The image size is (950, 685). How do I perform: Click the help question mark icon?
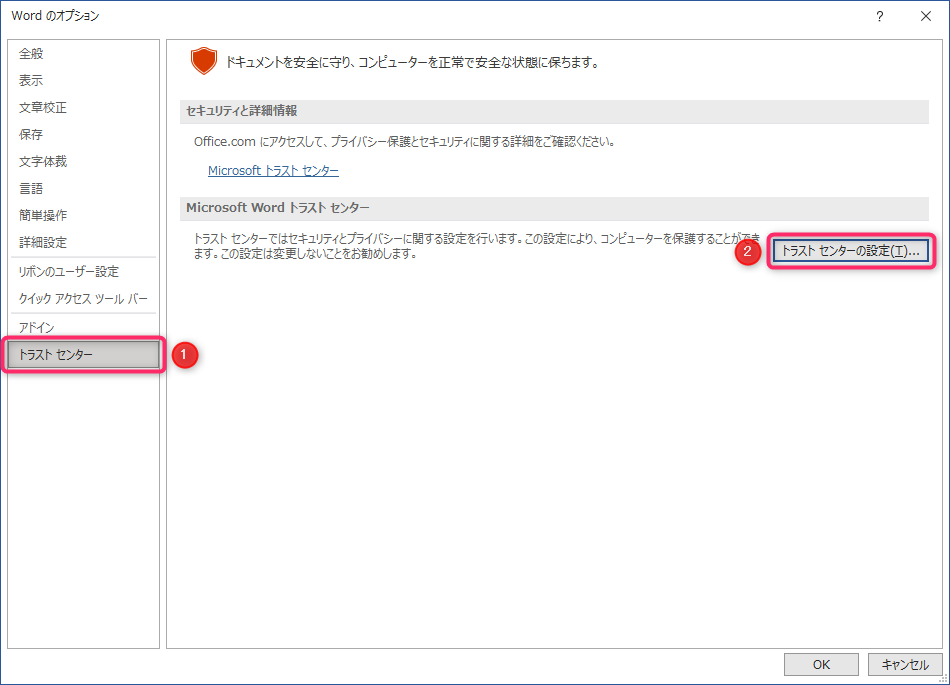(880, 16)
